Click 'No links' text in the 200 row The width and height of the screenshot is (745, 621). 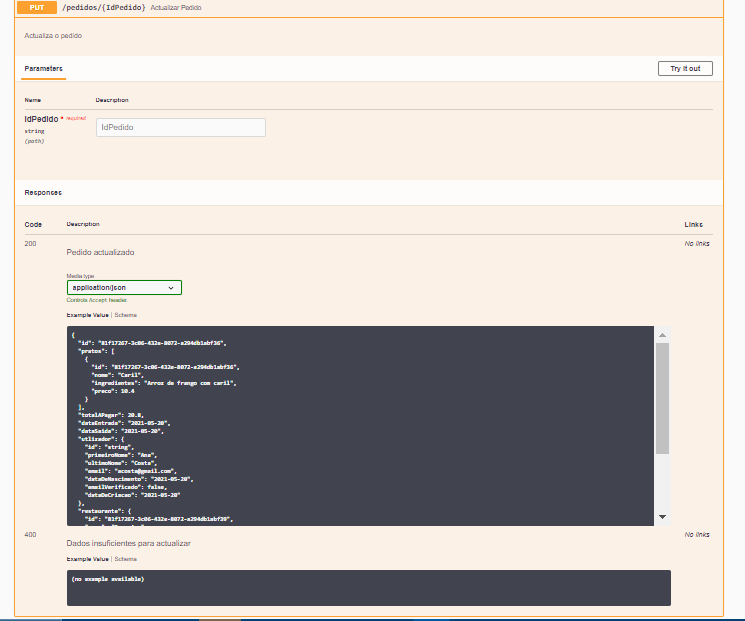pos(697,243)
